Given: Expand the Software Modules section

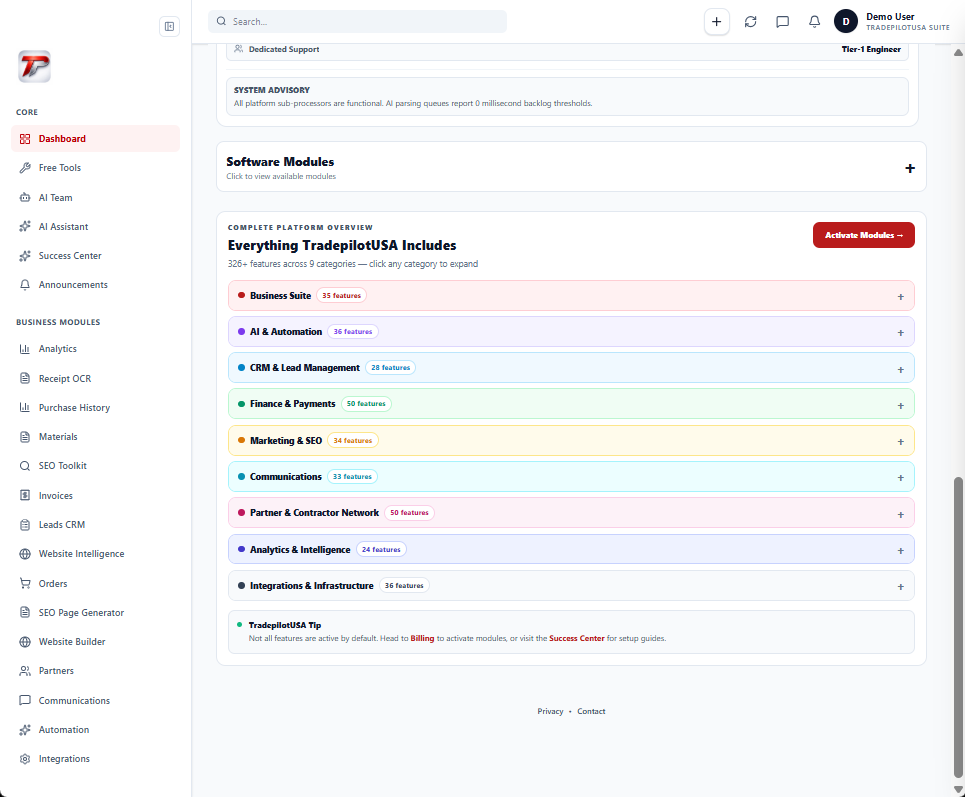Looking at the screenshot, I should 910,168.
